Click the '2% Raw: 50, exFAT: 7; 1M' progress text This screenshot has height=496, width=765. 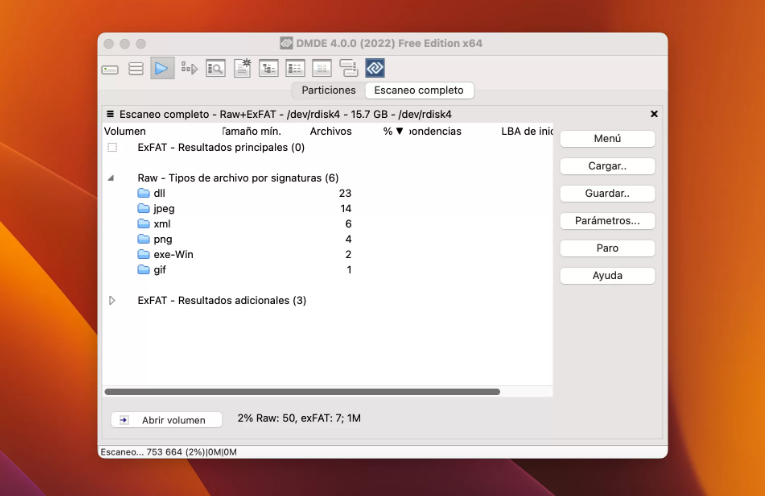tap(299, 418)
